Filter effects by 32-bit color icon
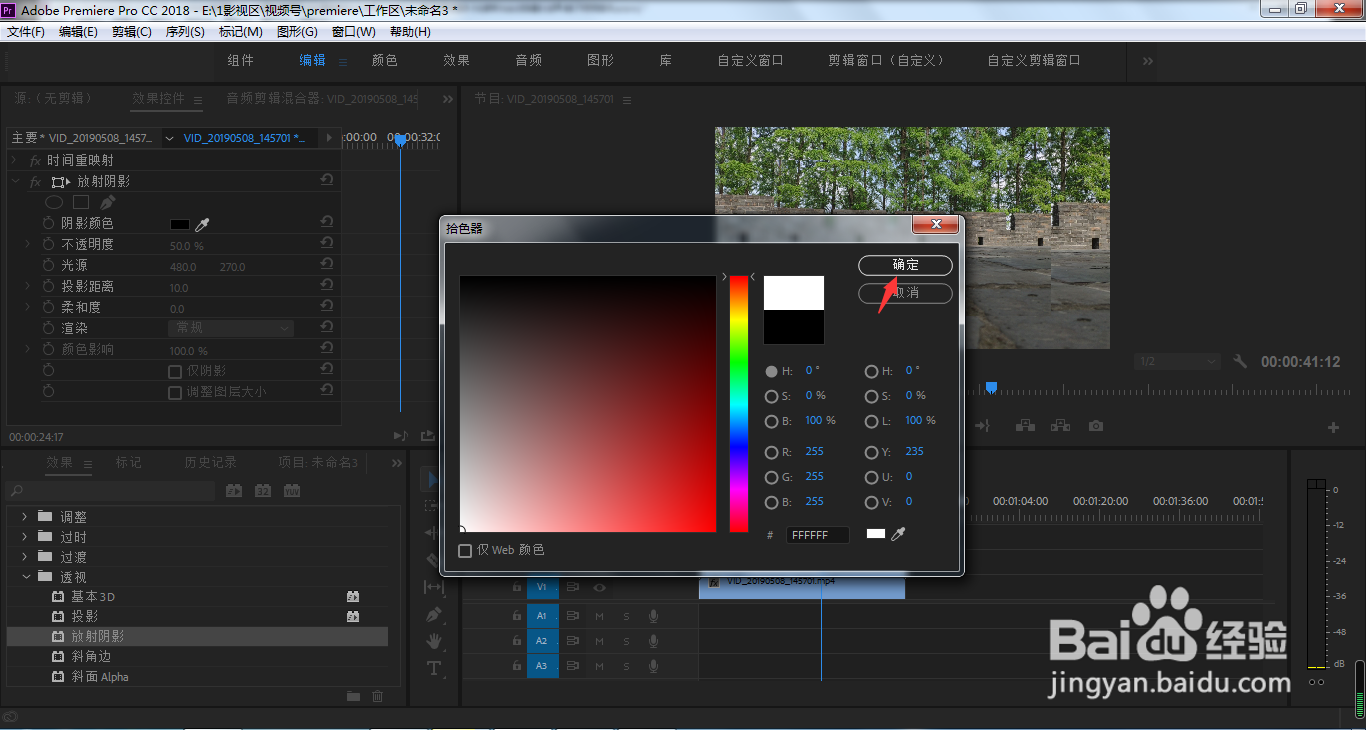The image size is (1366, 730). (x=263, y=491)
